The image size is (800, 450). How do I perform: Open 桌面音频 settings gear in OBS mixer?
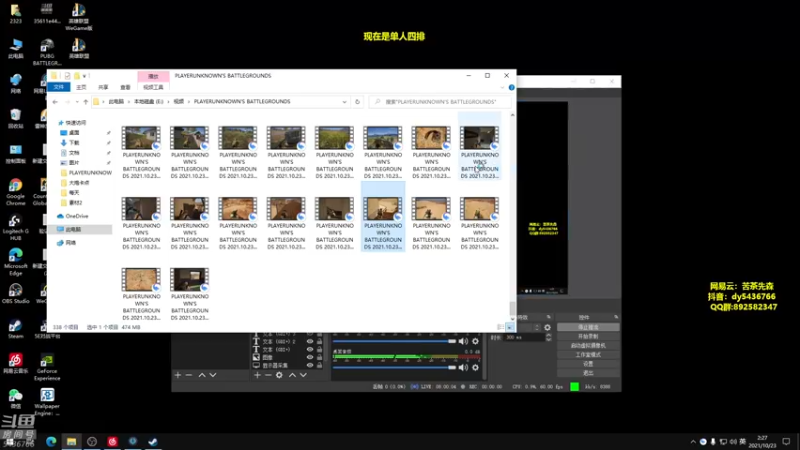click(476, 367)
